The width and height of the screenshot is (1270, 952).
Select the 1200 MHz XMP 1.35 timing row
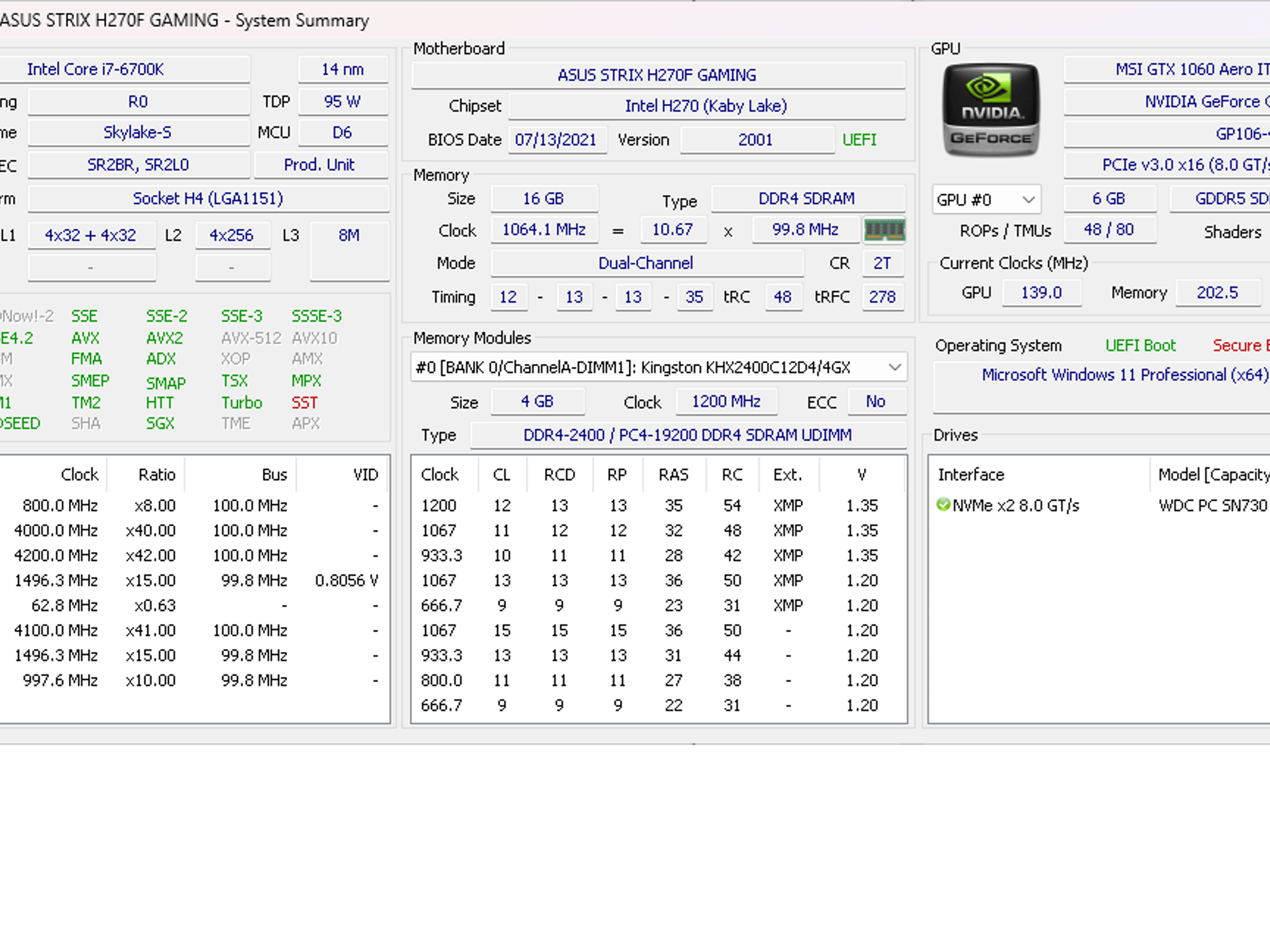659,506
